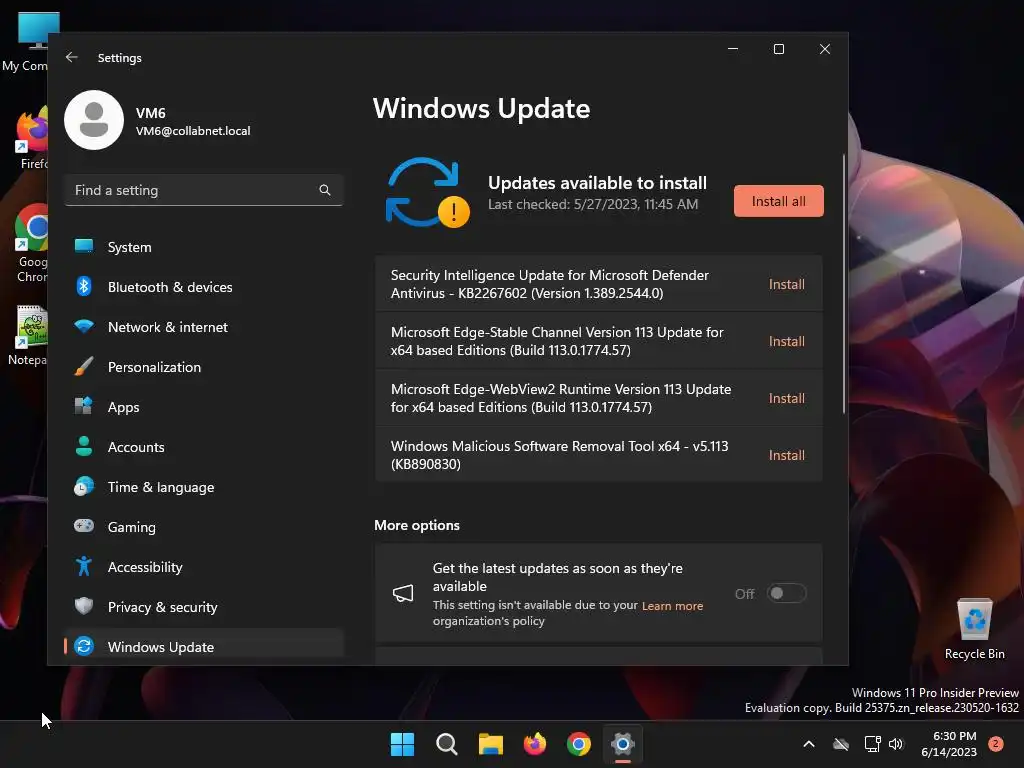This screenshot has height=768, width=1024.
Task: Launch Chrome from the taskbar
Action: click(579, 744)
